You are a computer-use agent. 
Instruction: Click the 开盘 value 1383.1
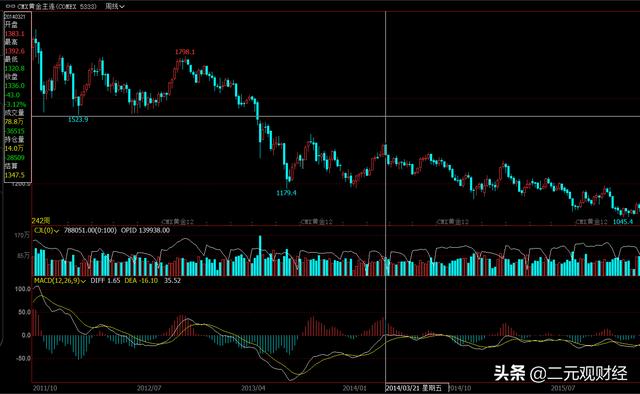15,33
